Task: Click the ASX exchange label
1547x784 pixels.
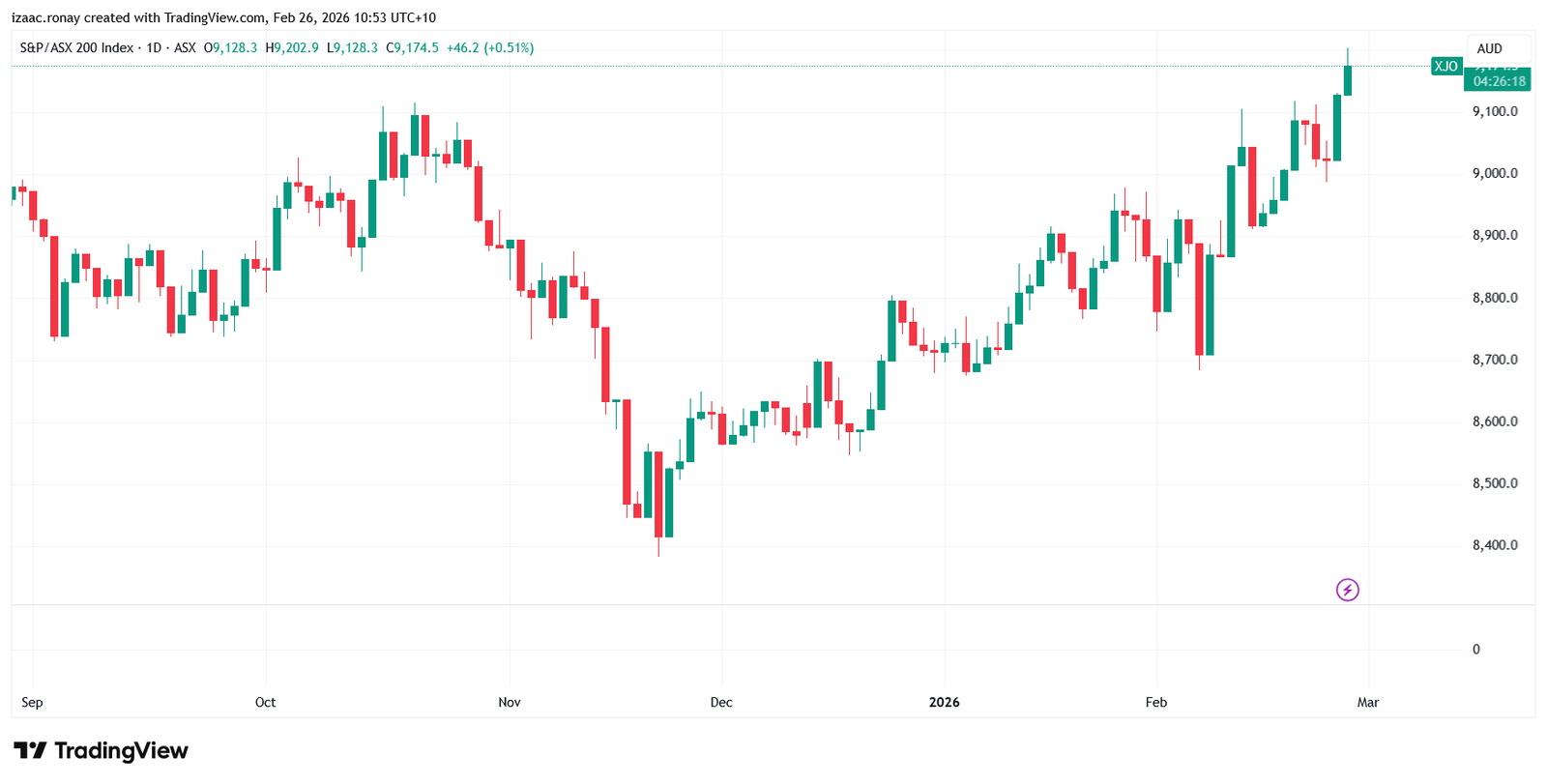Action: (x=185, y=47)
